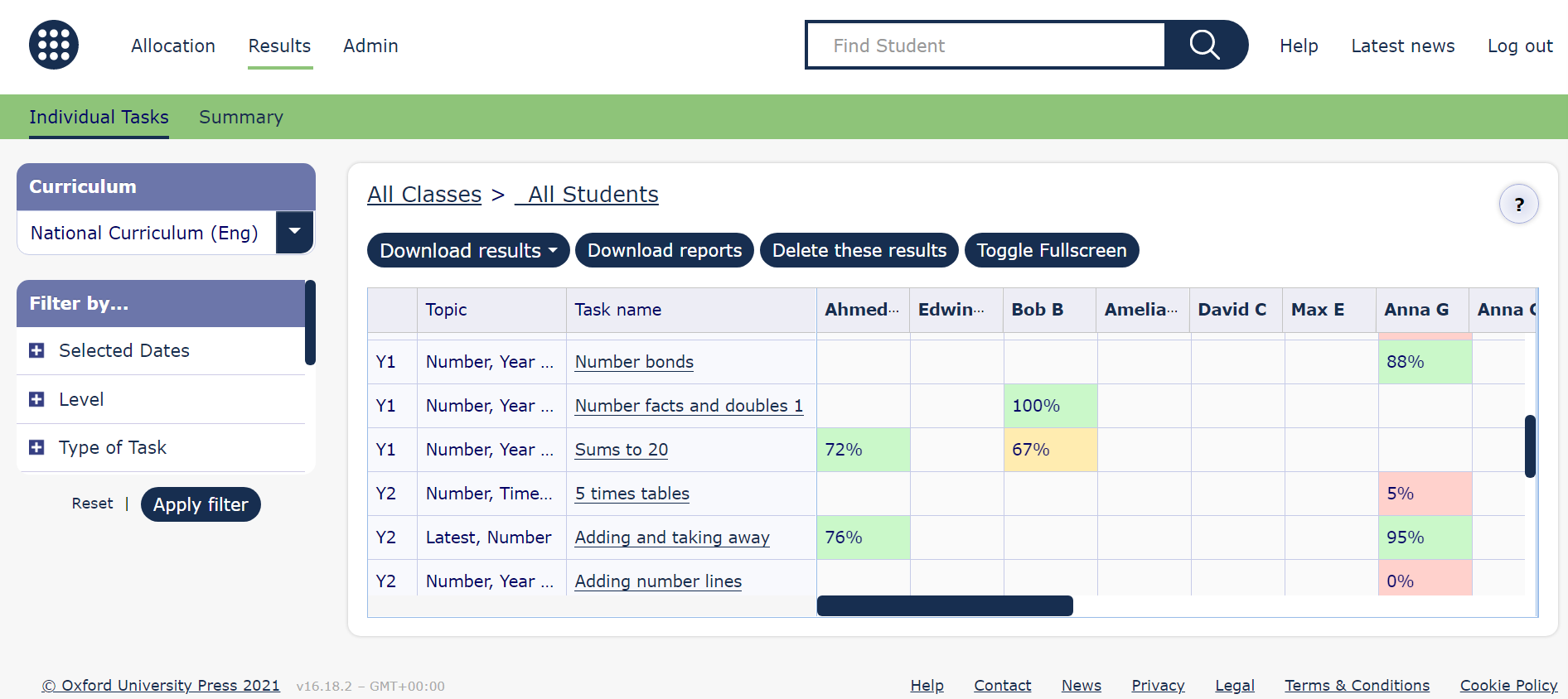Screen dimensions: 1568x699
Task: Open Adding number lines task
Action: pyautogui.click(x=658, y=581)
